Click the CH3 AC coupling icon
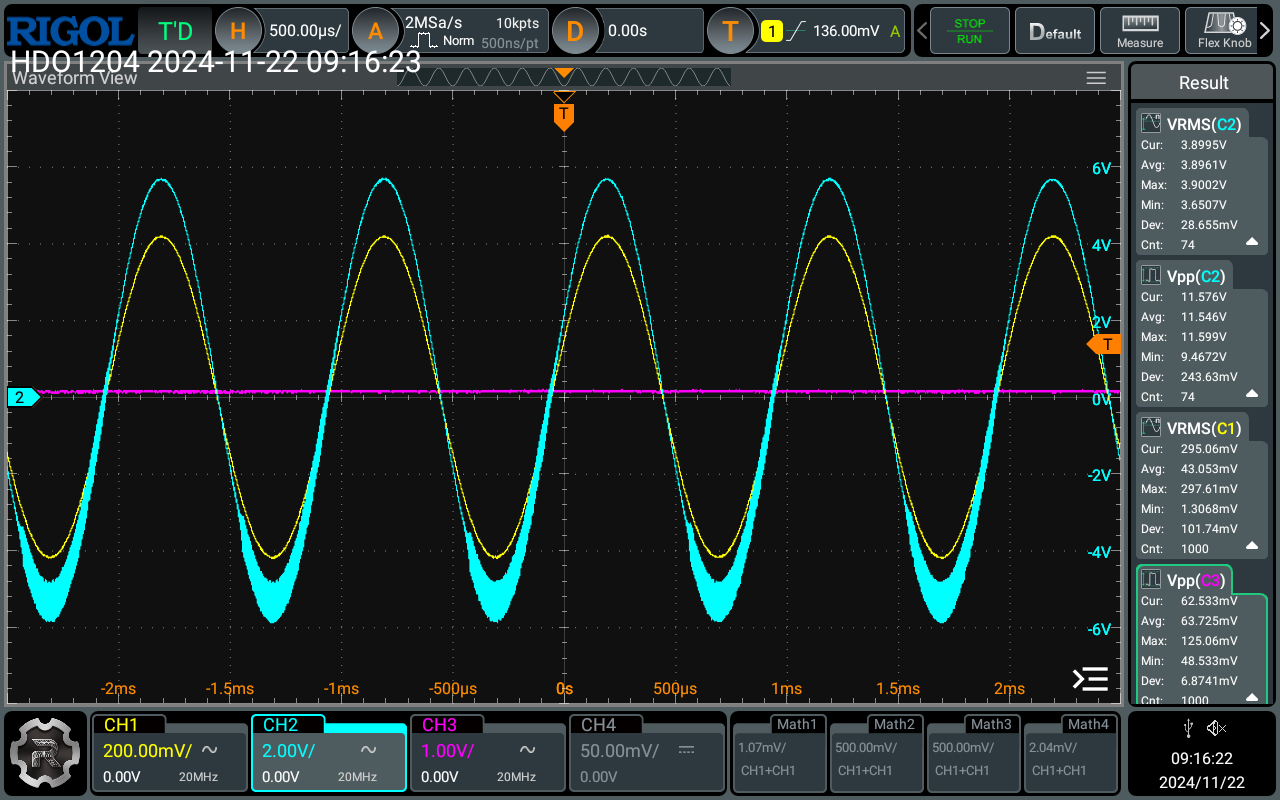 tap(527, 750)
